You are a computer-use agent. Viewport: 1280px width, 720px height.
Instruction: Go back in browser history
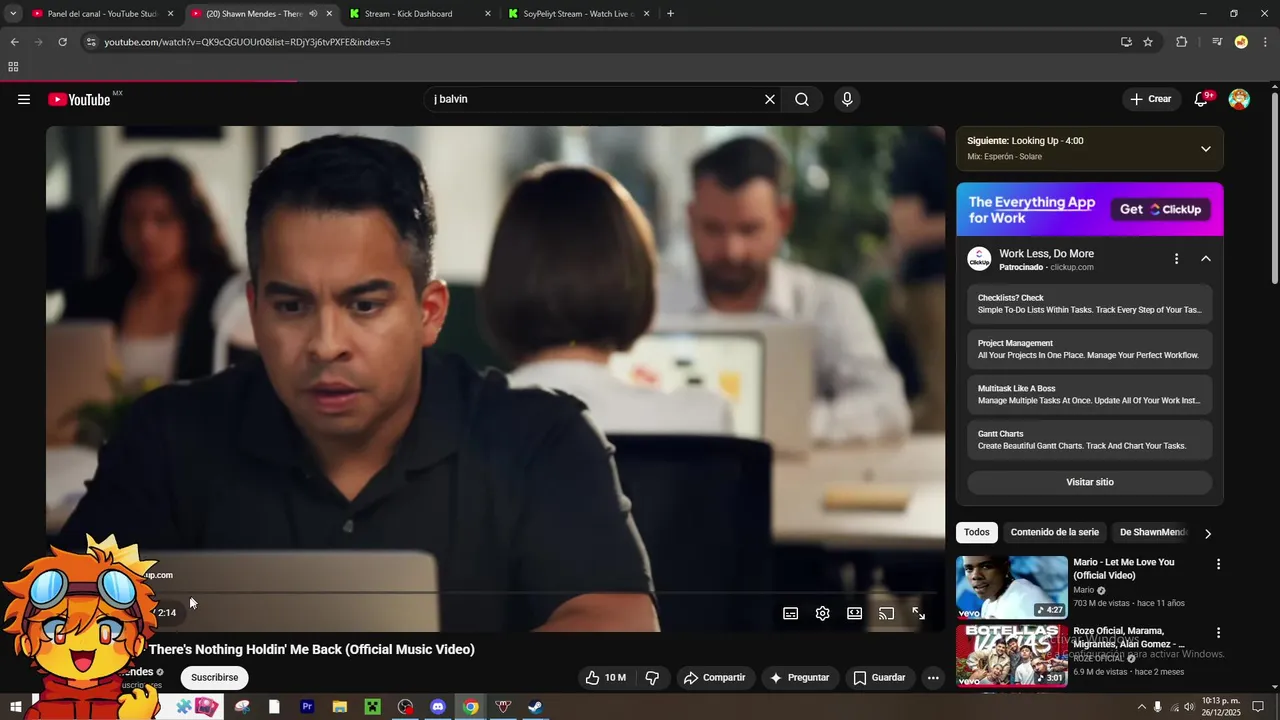[14, 42]
